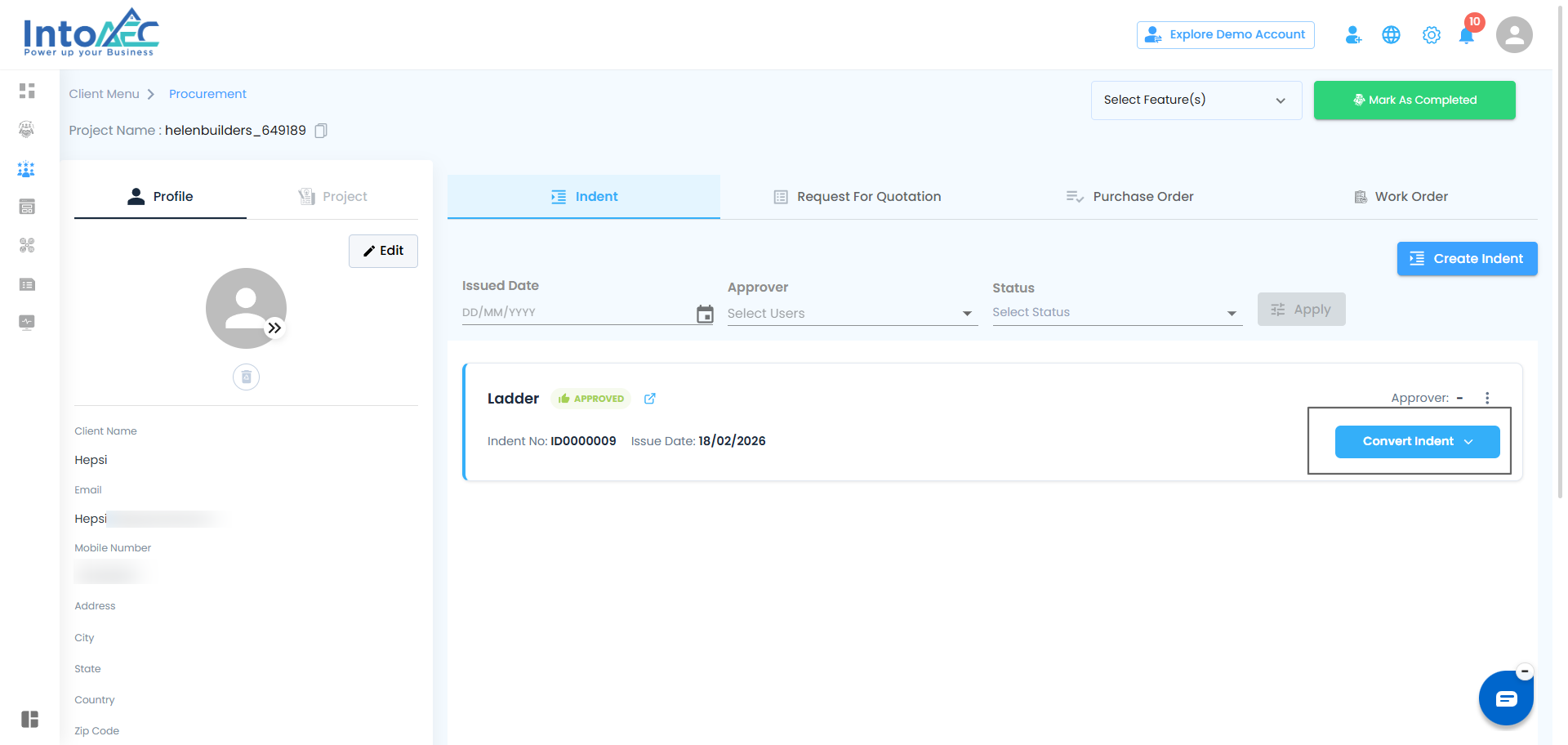
Task: Expand the Convert Indent dropdown button
Action: 1417,442
